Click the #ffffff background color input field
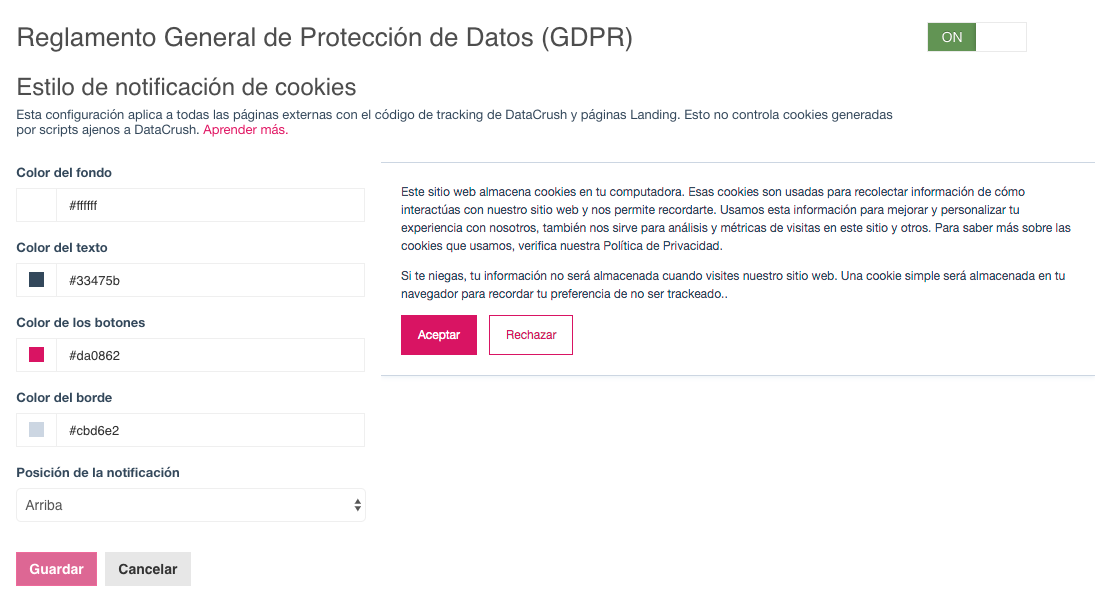1104x608 pixels. coord(210,205)
